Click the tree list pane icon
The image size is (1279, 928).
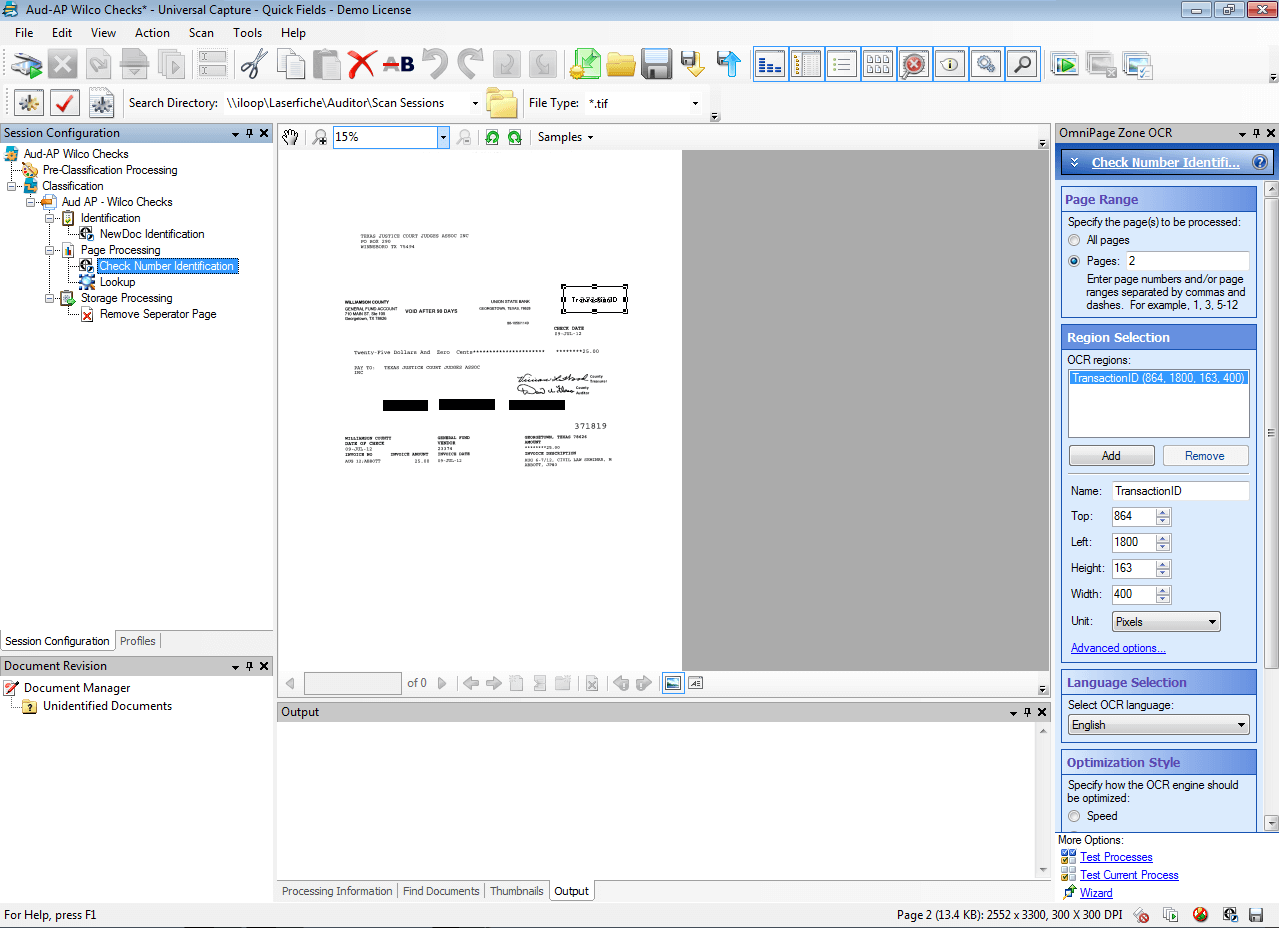coord(806,65)
